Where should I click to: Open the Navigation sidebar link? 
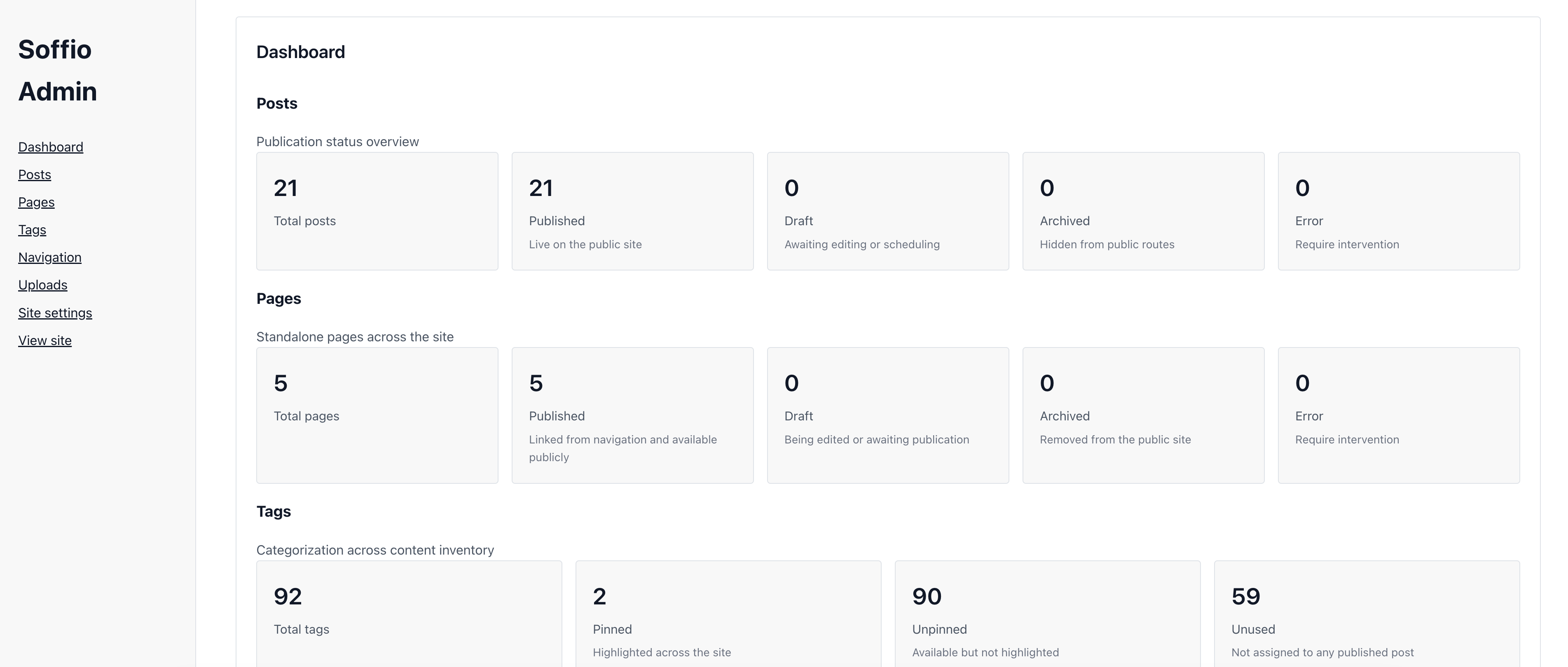coord(50,257)
